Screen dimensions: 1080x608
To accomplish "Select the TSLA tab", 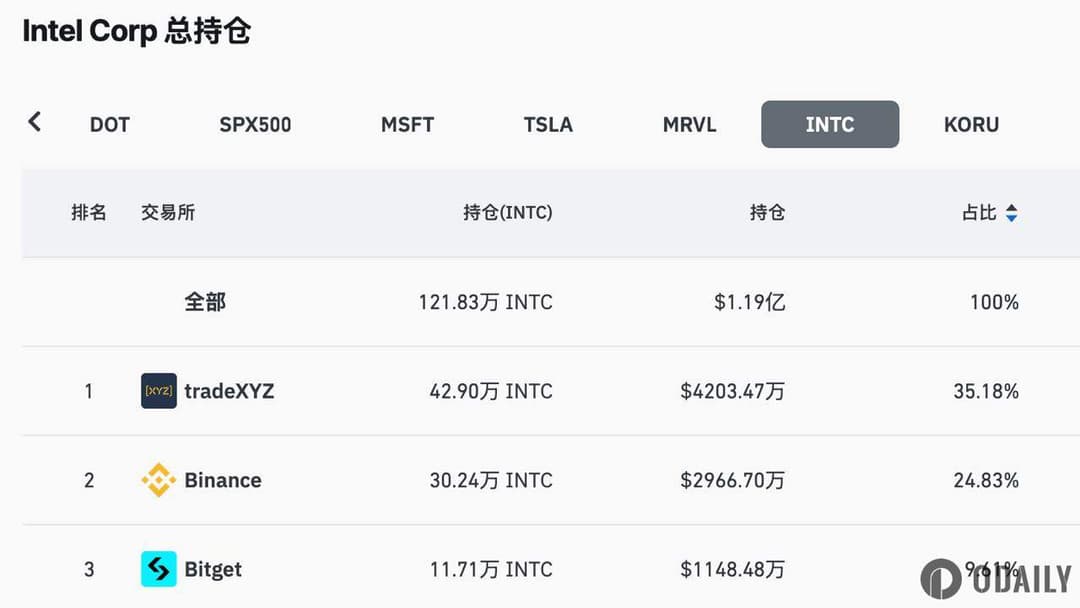I will click(548, 125).
